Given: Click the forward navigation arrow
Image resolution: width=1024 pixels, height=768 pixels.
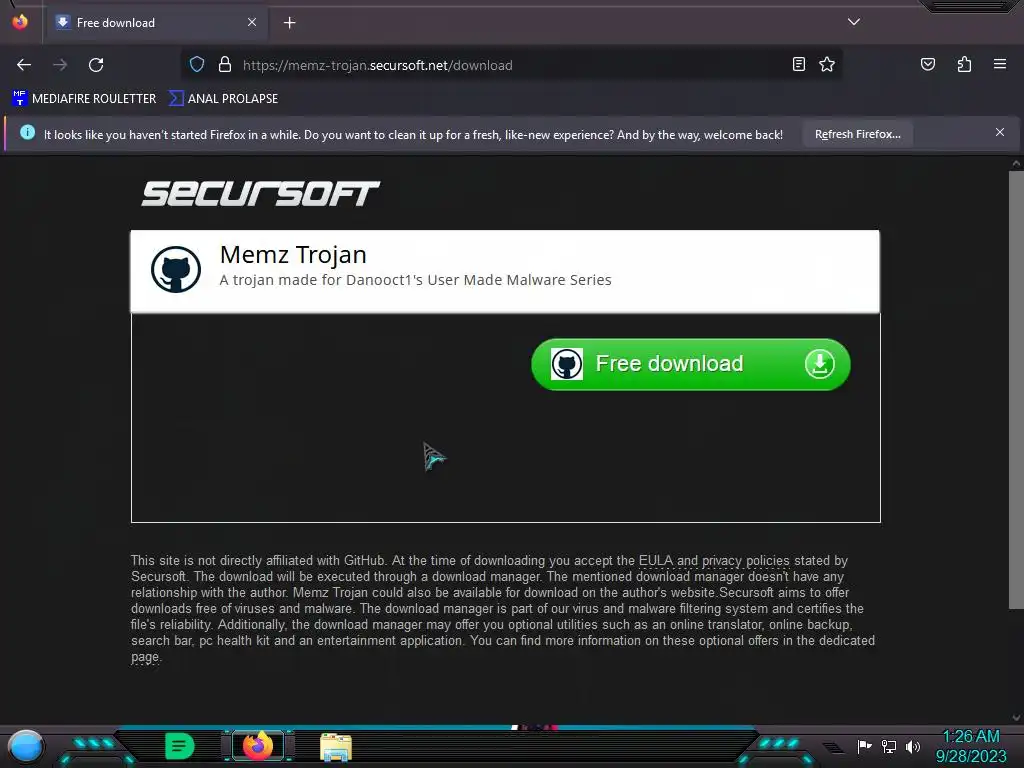Looking at the screenshot, I should (60, 65).
